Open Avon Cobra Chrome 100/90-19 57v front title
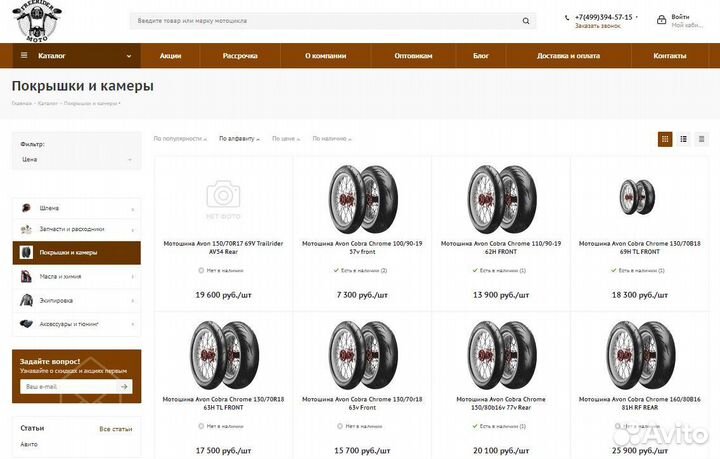The height and width of the screenshot is (459, 720). tap(362, 247)
